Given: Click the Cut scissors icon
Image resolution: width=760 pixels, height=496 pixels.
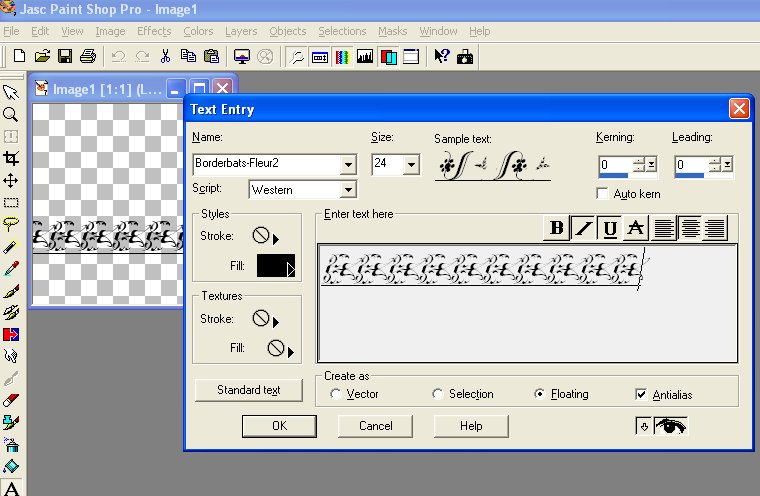Looking at the screenshot, I should point(166,56).
